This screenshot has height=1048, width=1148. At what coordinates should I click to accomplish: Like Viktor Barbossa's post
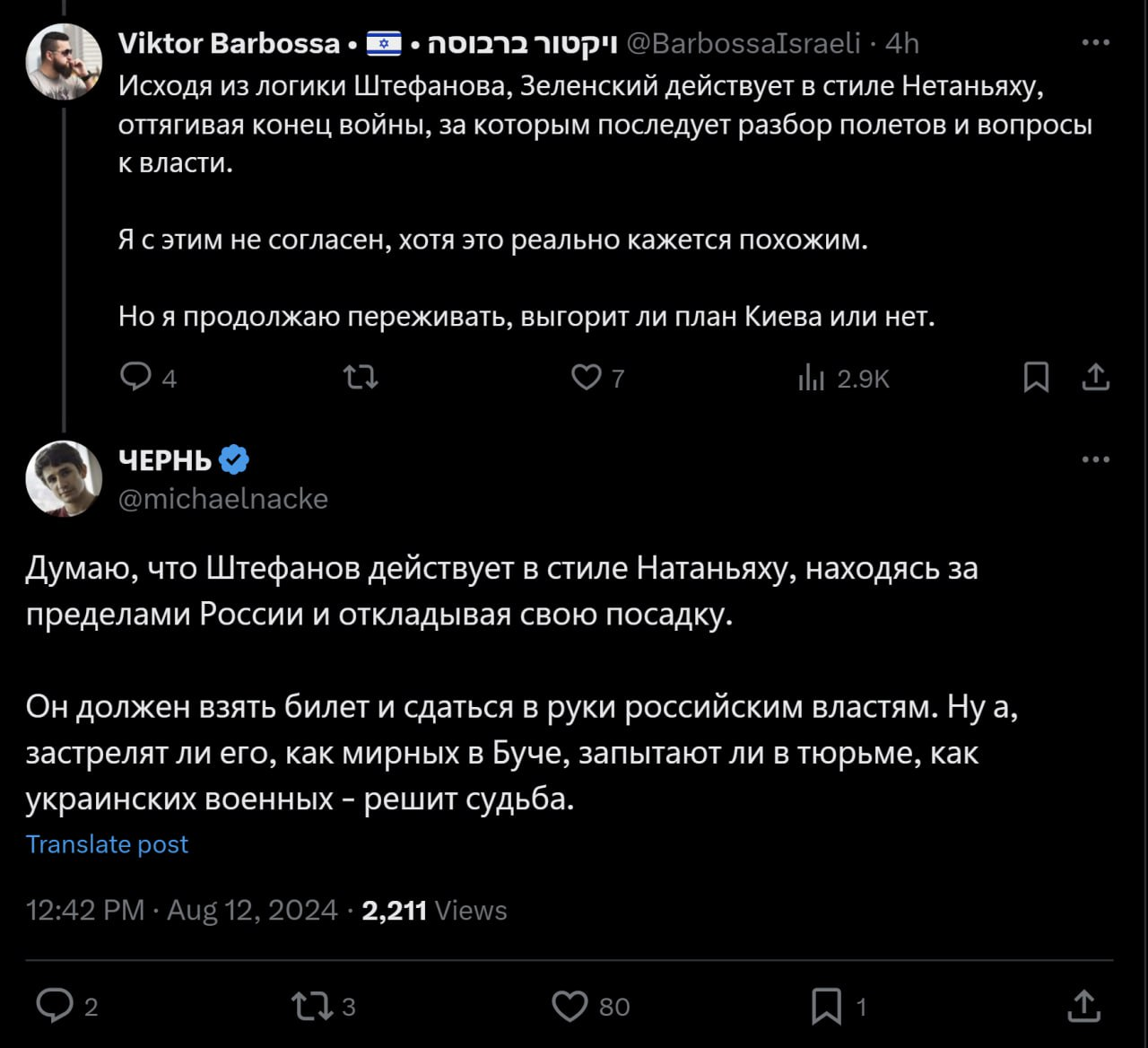click(587, 378)
